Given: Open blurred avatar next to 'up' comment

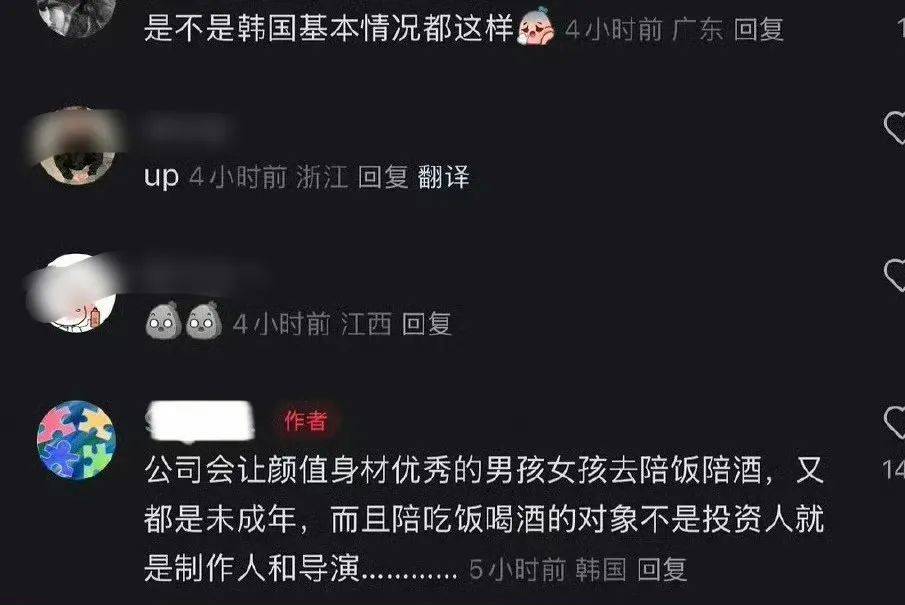Looking at the screenshot, I should (76, 145).
